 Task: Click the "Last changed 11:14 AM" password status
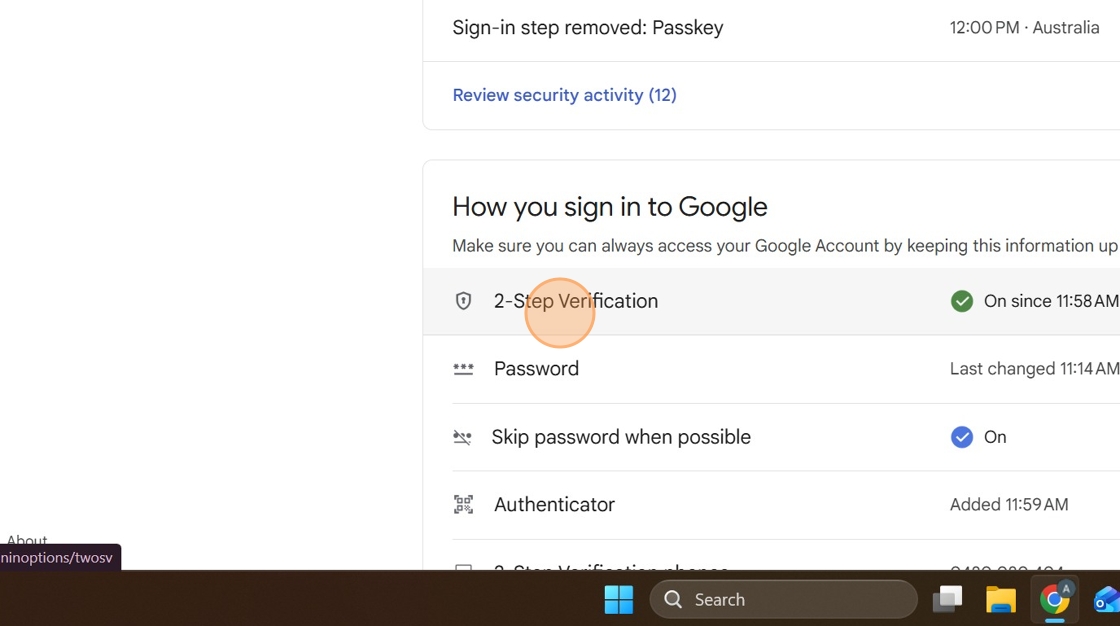(x=1034, y=369)
